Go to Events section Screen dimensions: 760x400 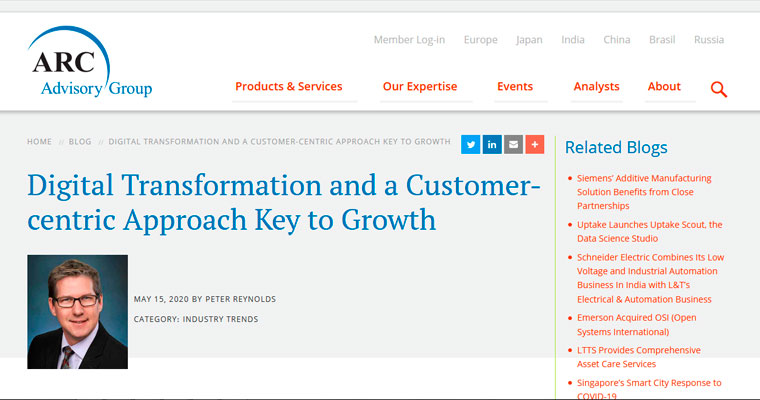(515, 87)
